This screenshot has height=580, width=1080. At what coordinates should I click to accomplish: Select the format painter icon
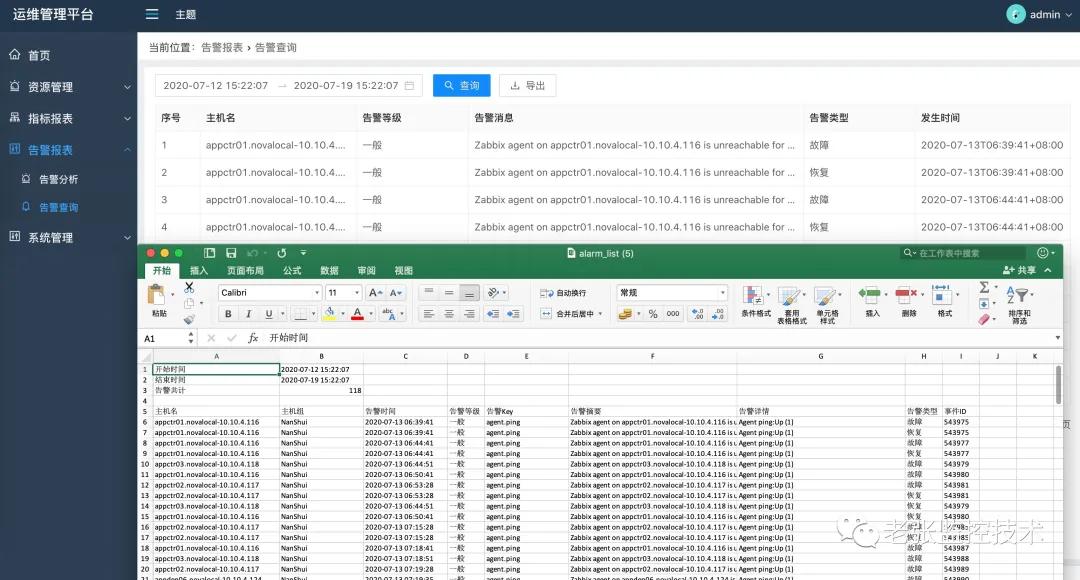(x=190, y=320)
